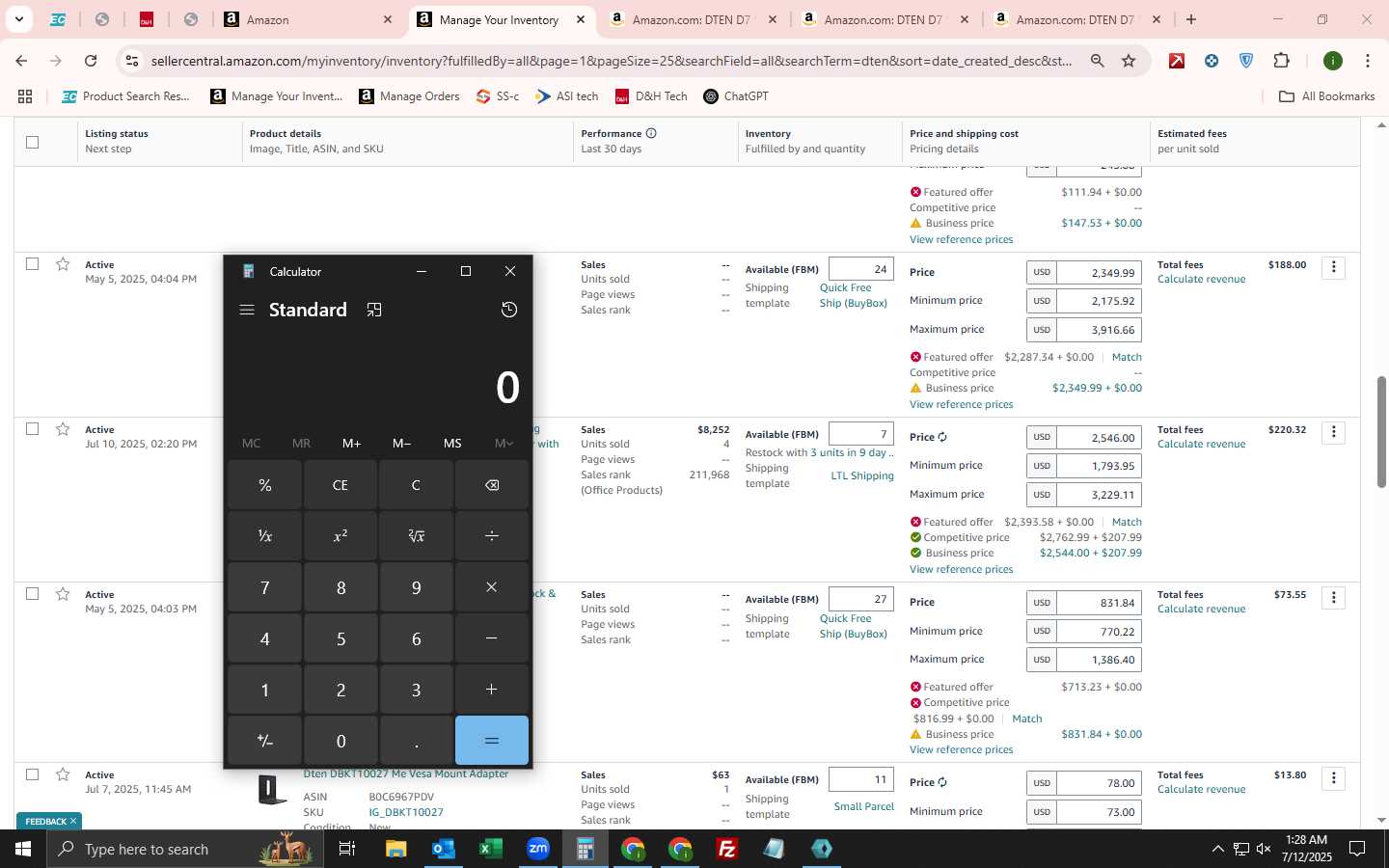Open LTL Shipping template link
The height and width of the screenshot is (868, 1389).
point(862,475)
